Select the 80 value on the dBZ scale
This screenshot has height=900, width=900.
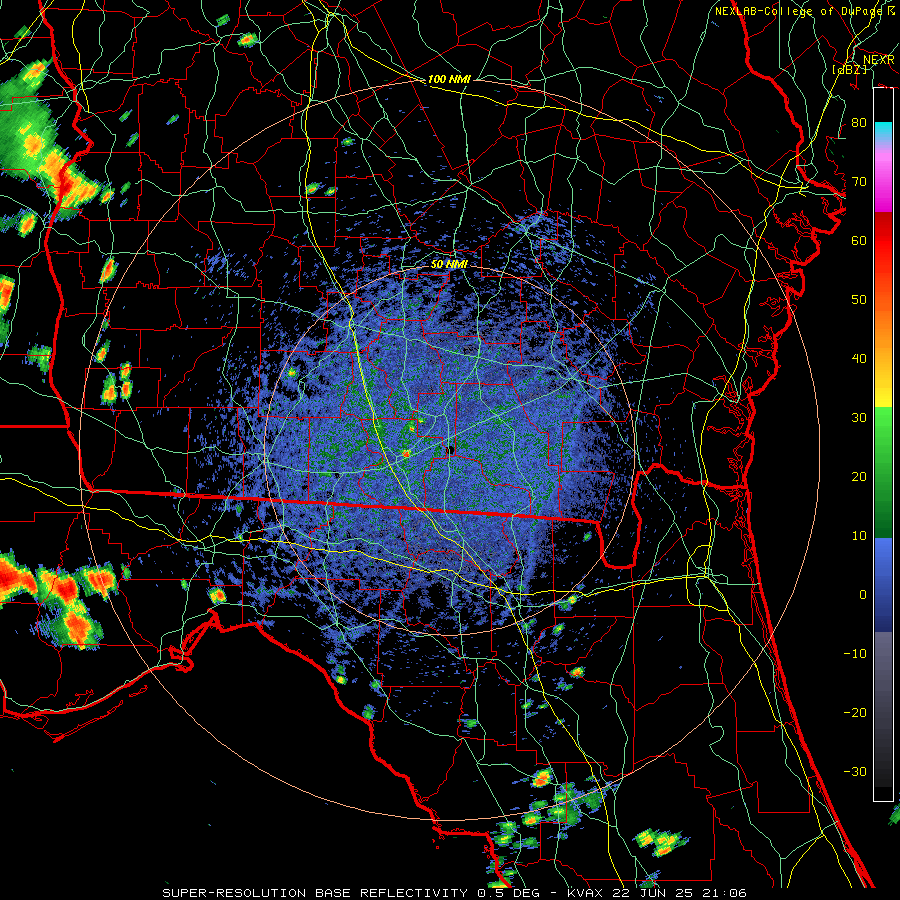(859, 122)
